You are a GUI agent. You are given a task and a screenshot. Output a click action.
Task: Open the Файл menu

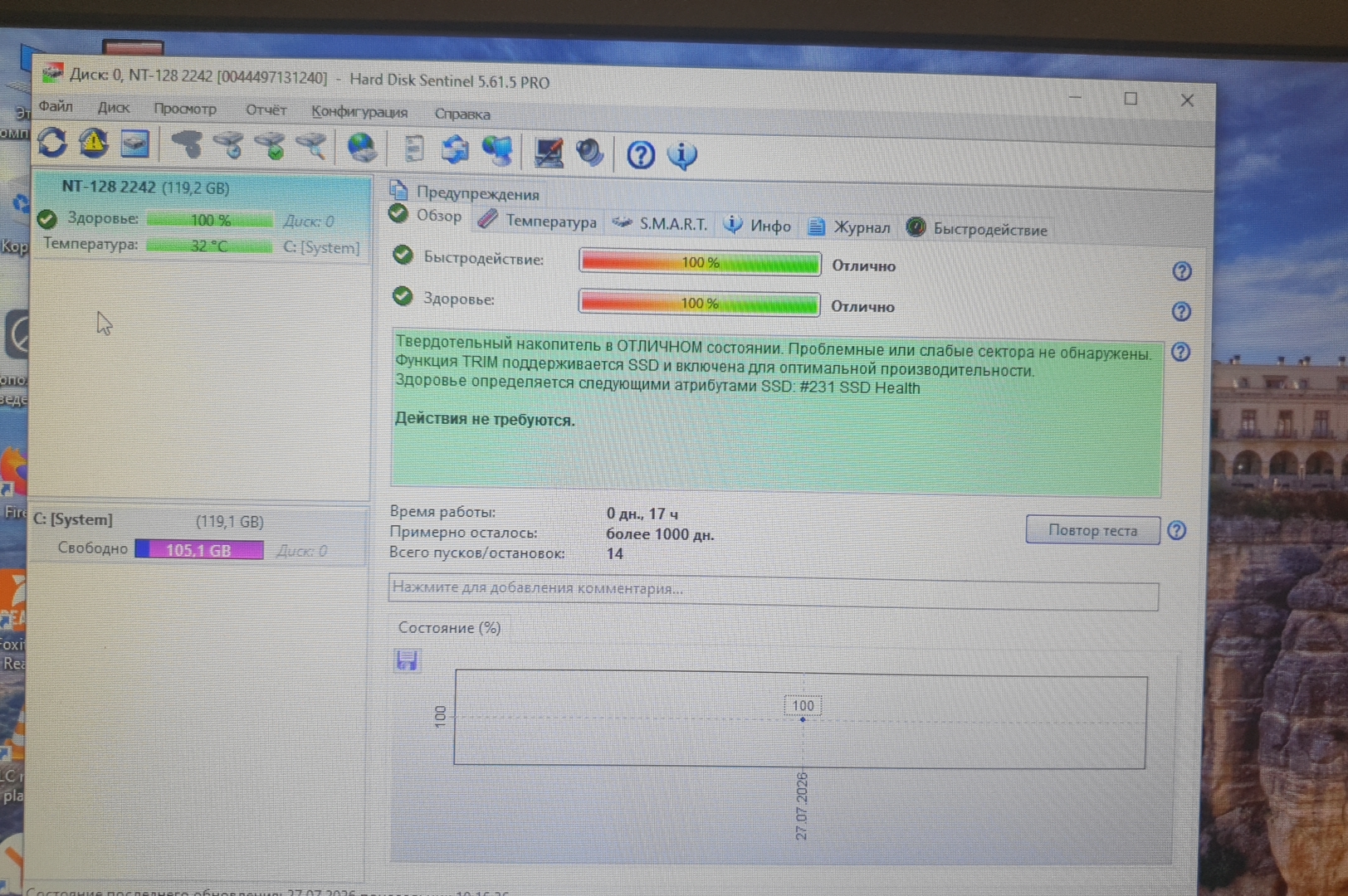[x=56, y=106]
